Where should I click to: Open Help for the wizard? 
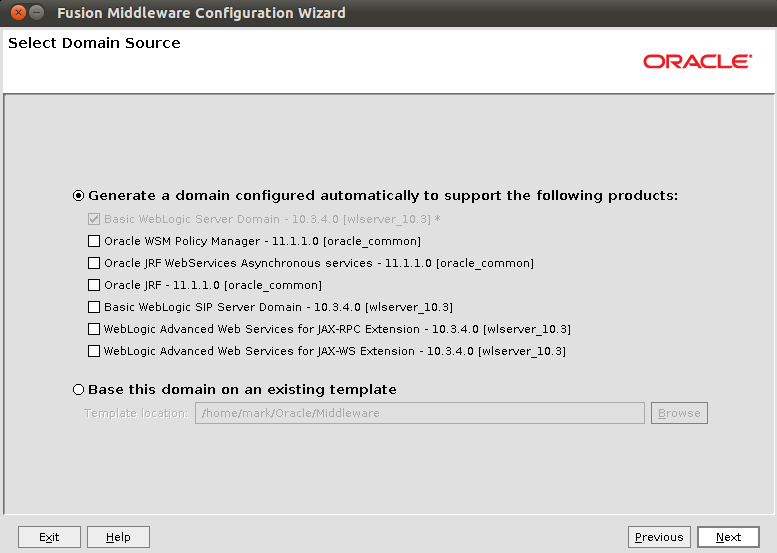118,537
